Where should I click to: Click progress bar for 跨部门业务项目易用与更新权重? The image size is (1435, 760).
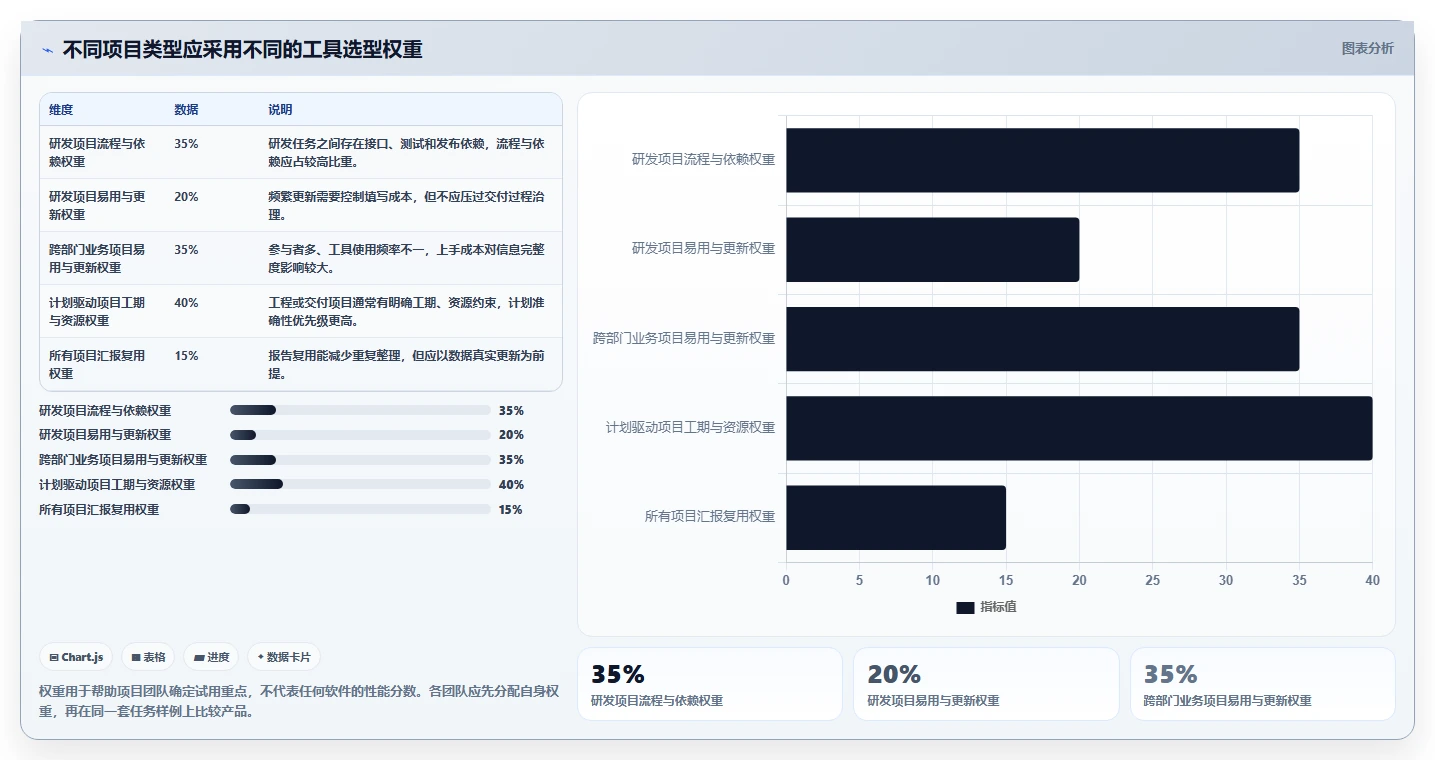360,460
